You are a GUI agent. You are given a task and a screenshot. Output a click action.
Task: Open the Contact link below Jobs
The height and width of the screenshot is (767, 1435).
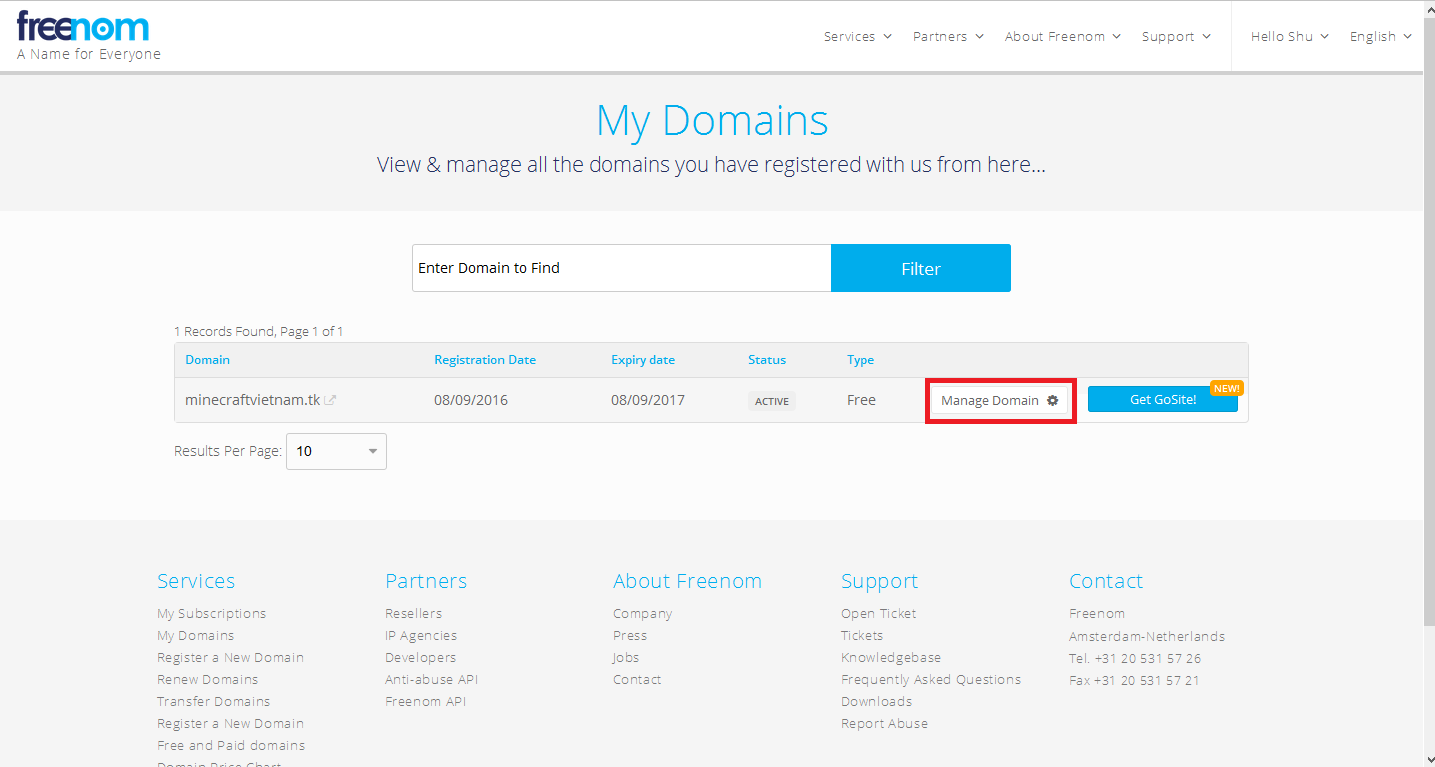point(637,680)
